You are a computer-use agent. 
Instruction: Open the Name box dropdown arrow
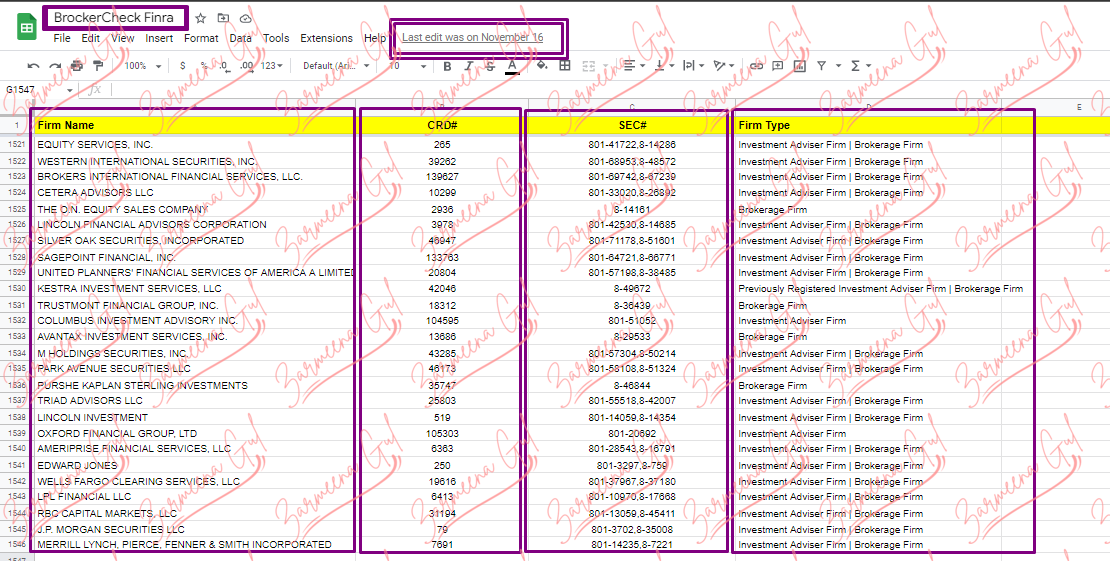pos(70,91)
